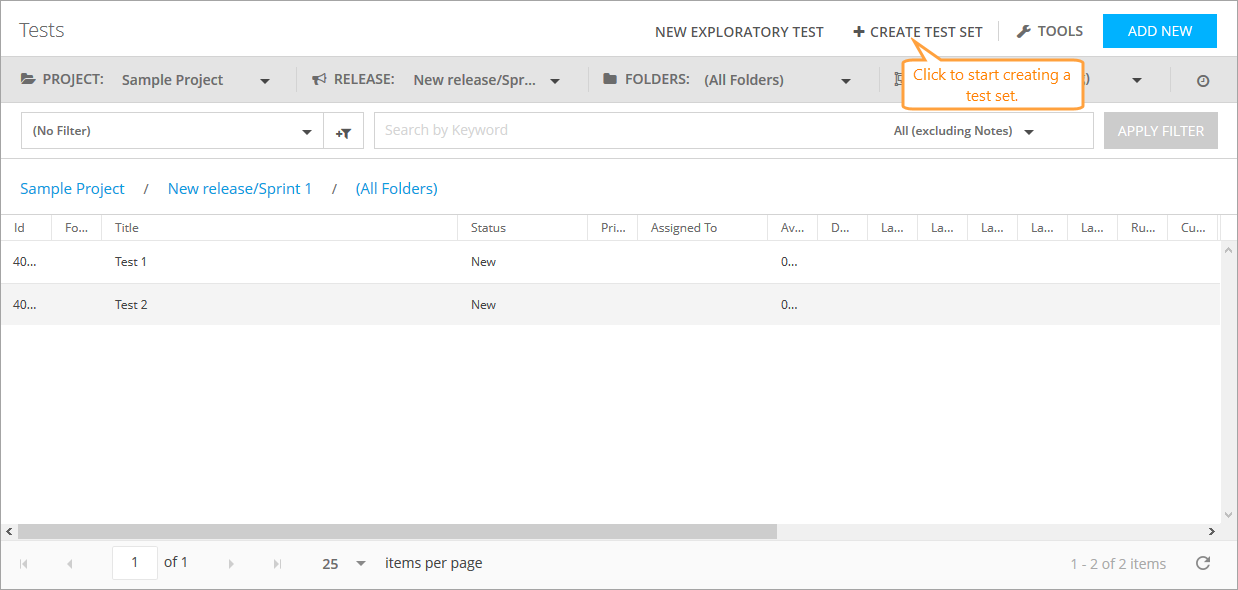Screen dimensions: 1238x590
Task: Refresh the grid with reload icon
Action: [x=1203, y=564]
